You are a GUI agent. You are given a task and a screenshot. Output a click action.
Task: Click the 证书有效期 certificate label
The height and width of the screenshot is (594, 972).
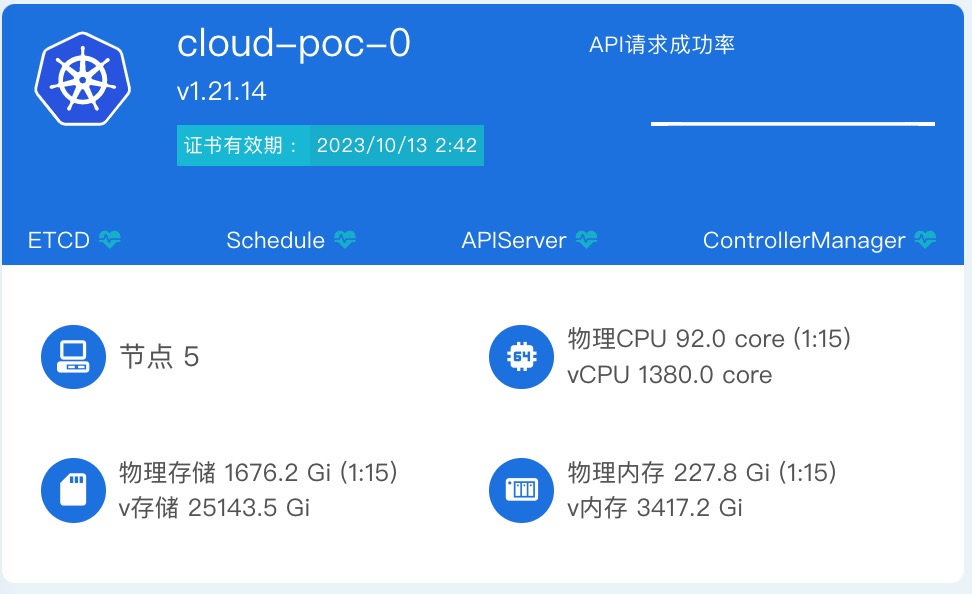tap(242, 146)
